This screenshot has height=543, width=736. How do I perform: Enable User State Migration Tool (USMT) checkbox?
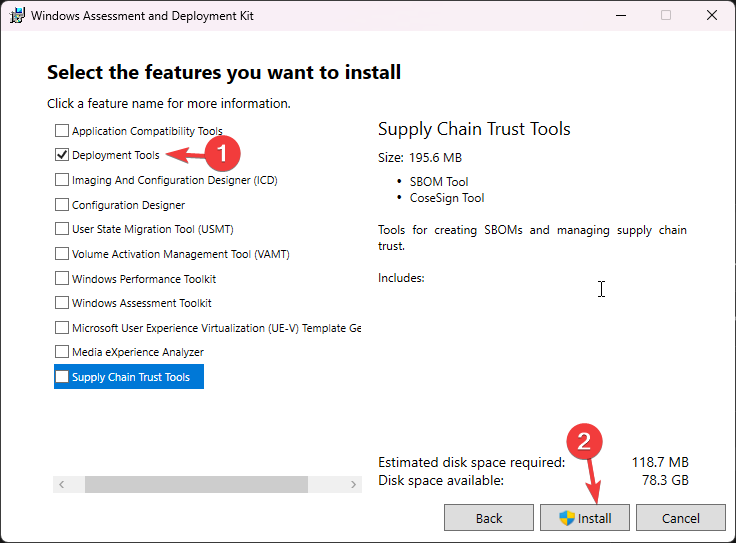coord(62,229)
